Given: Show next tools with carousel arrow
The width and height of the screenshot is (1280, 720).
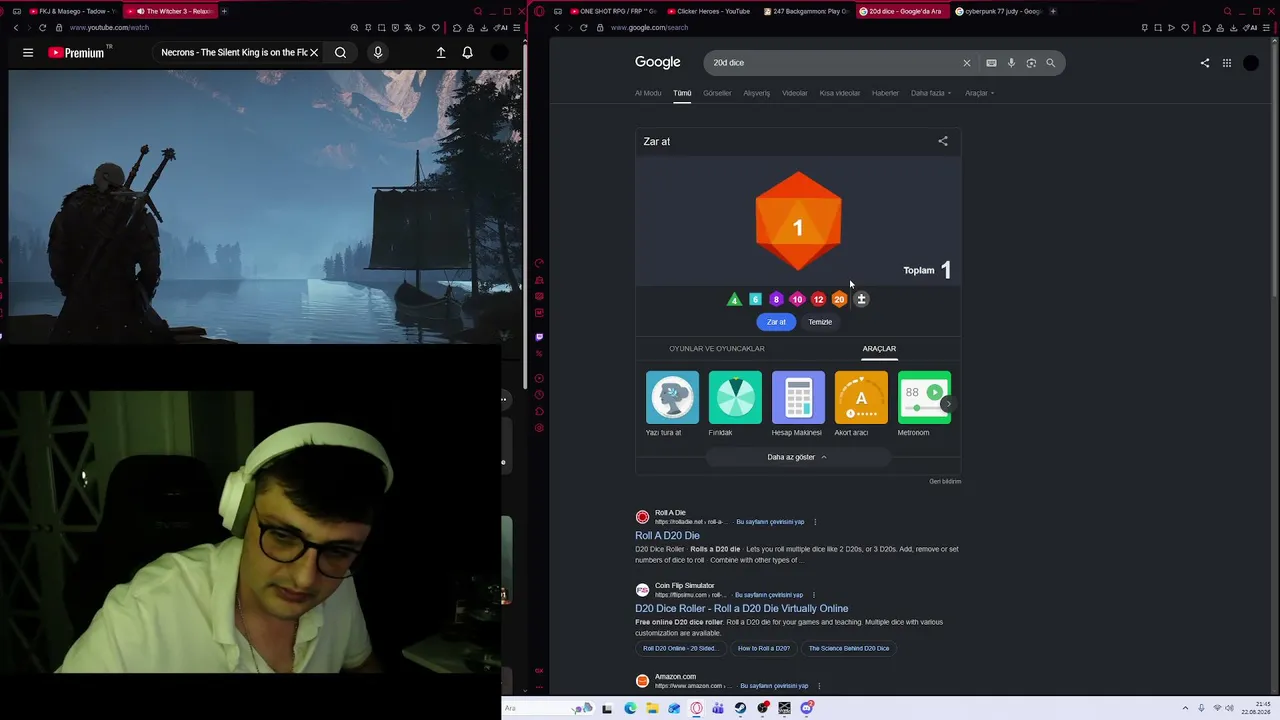Looking at the screenshot, I should pos(948,404).
